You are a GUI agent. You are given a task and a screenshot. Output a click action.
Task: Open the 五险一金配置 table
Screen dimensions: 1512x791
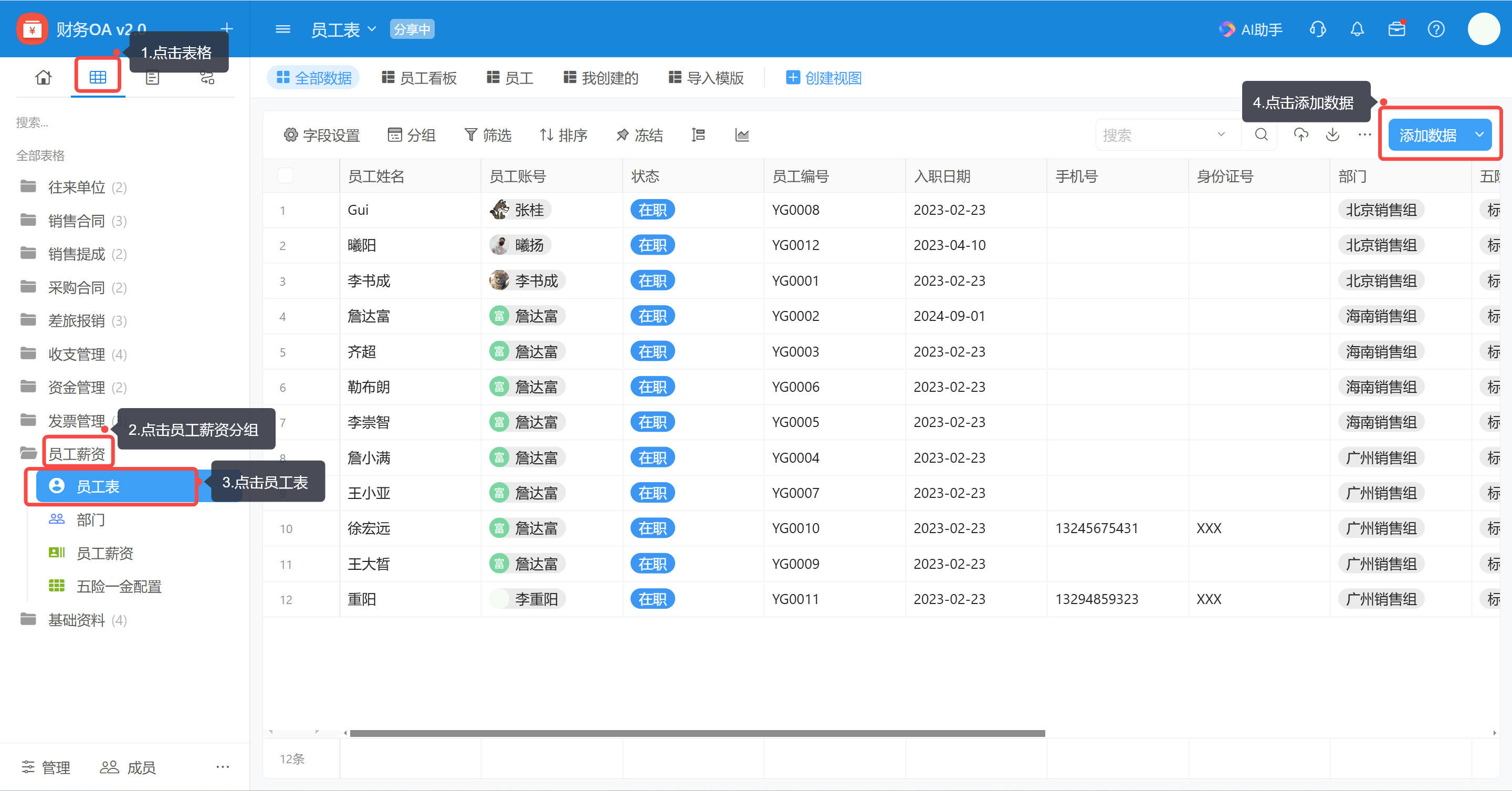[x=105, y=586]
